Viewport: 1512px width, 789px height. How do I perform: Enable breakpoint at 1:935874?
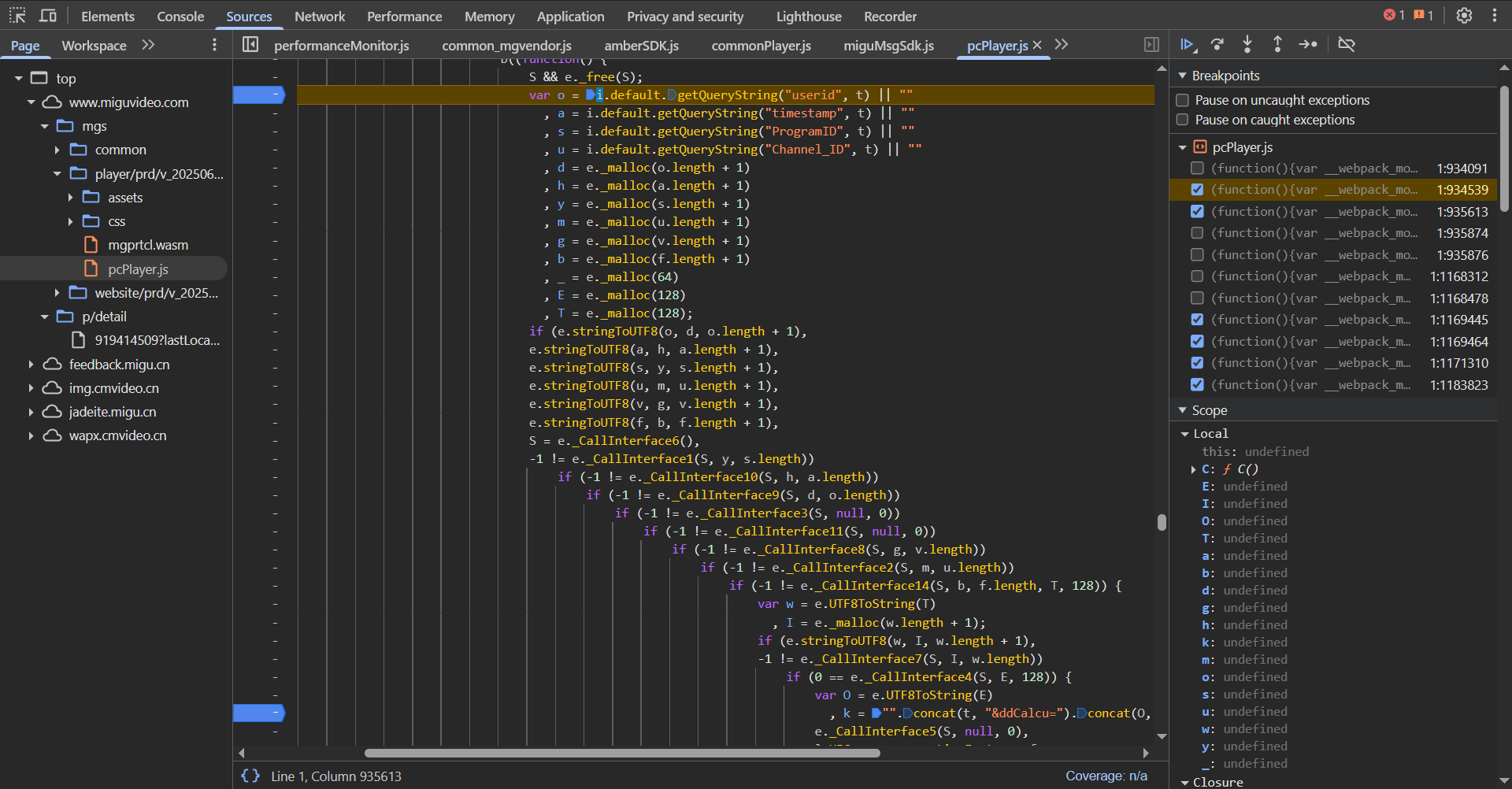tap(1197, 232)
